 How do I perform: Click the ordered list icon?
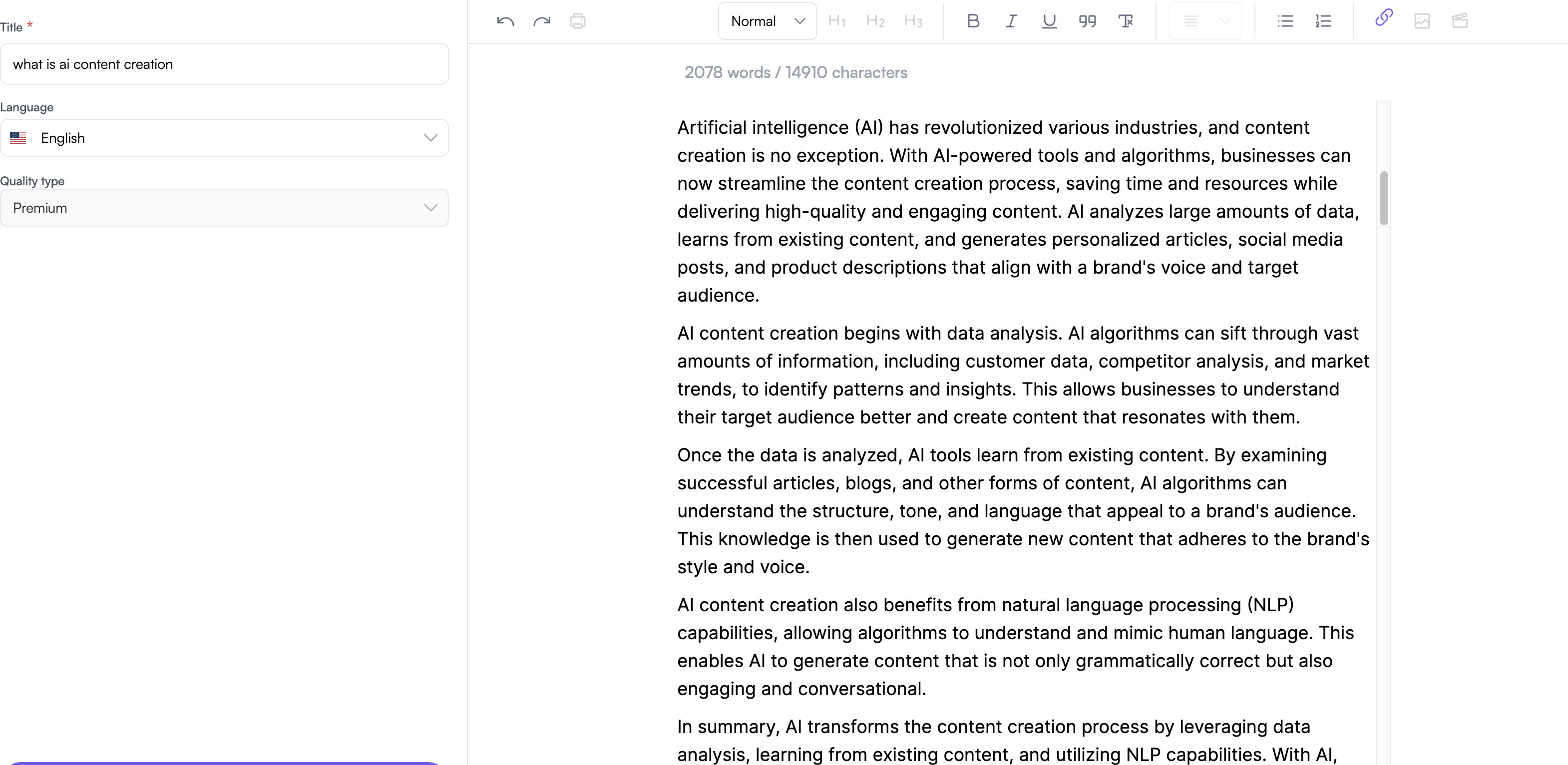1322,20
